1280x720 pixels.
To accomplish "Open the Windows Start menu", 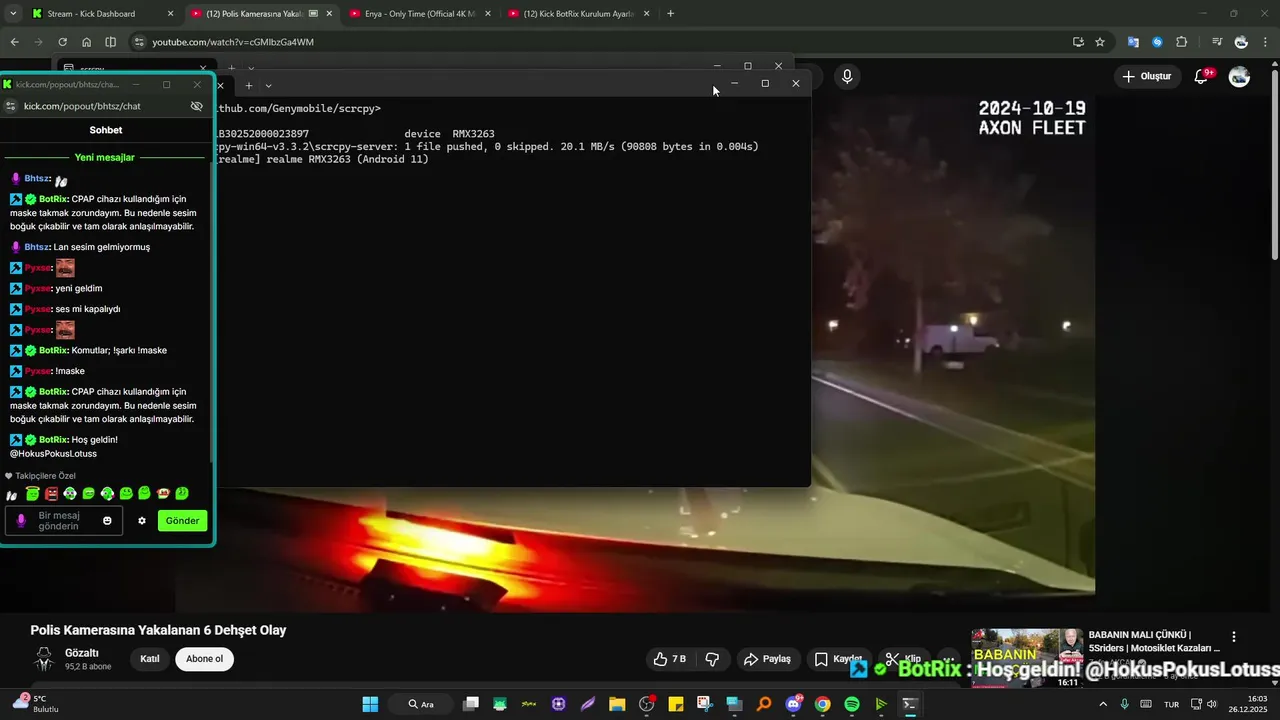I will coord(370,704).
